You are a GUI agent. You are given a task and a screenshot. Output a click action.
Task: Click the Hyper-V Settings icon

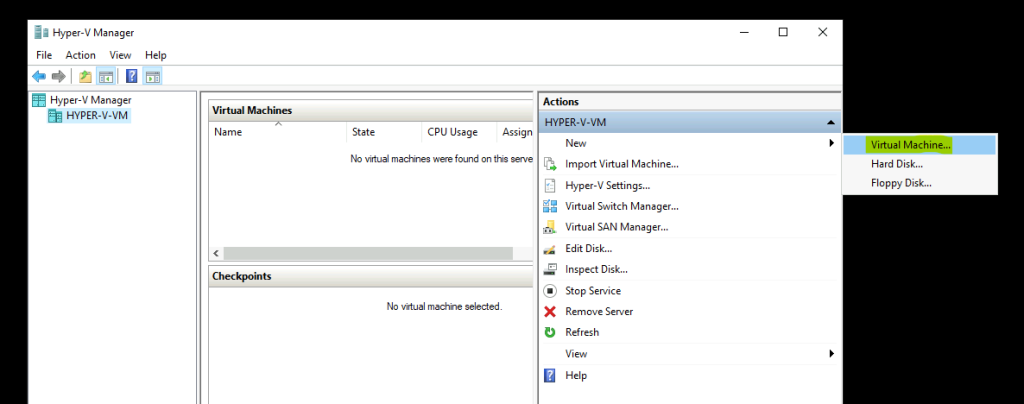click(550, 185)
